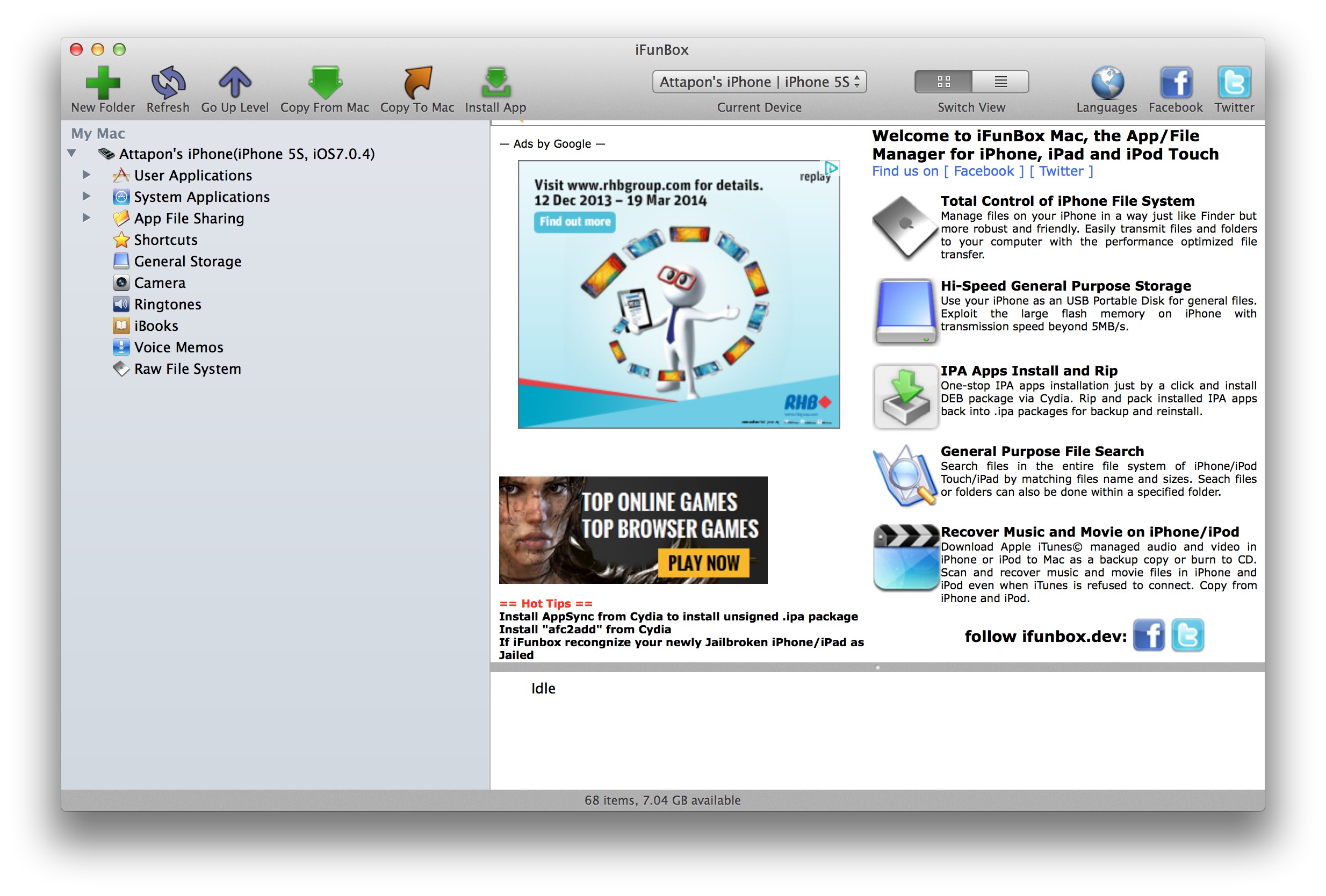The width and height of the screenshot is (1326, 896).
Task: Expand the System Applications node
Action: point(86,196)
